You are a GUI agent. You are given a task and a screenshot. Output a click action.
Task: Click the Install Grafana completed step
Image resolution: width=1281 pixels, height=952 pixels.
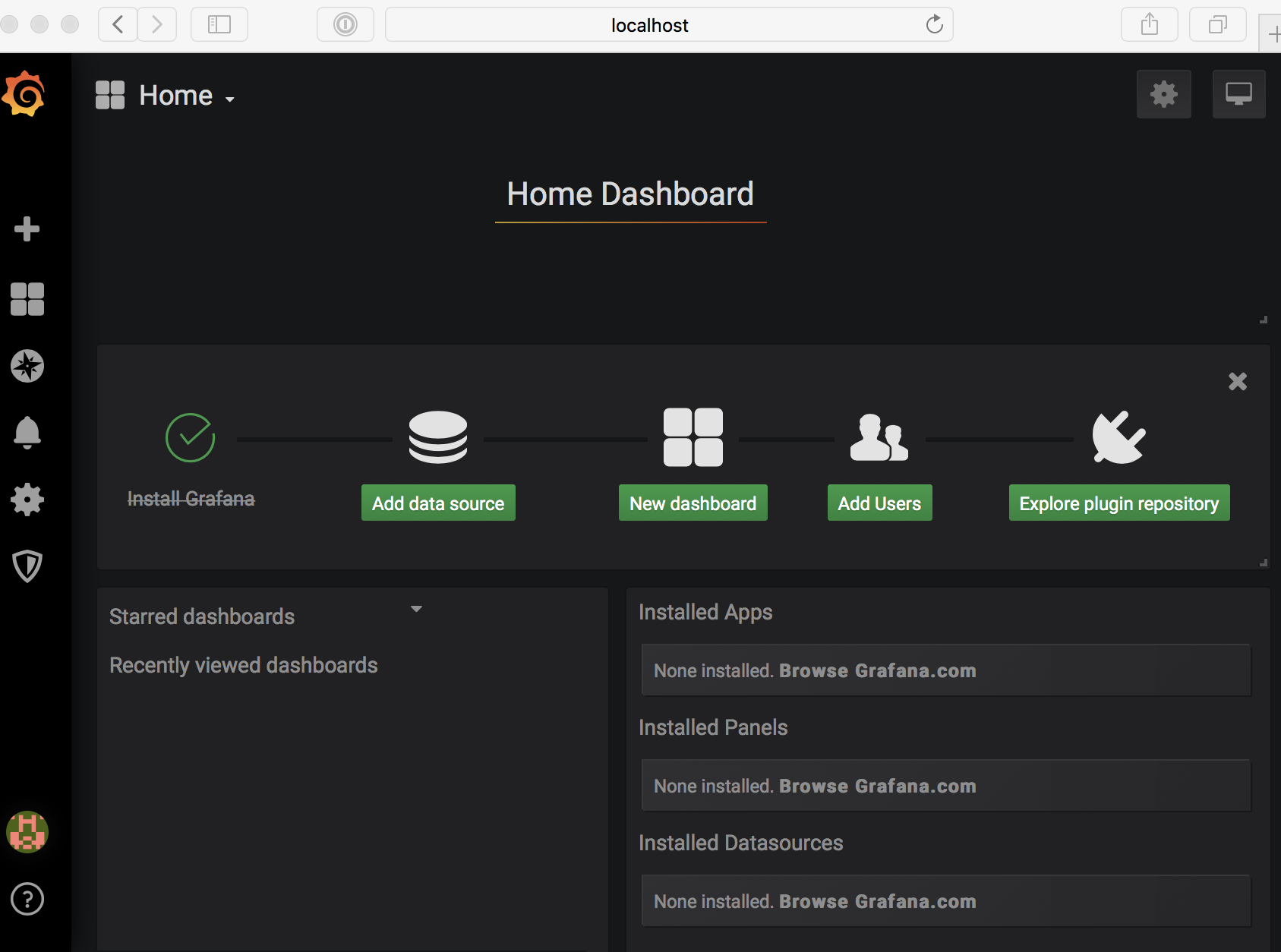[191, 499]
